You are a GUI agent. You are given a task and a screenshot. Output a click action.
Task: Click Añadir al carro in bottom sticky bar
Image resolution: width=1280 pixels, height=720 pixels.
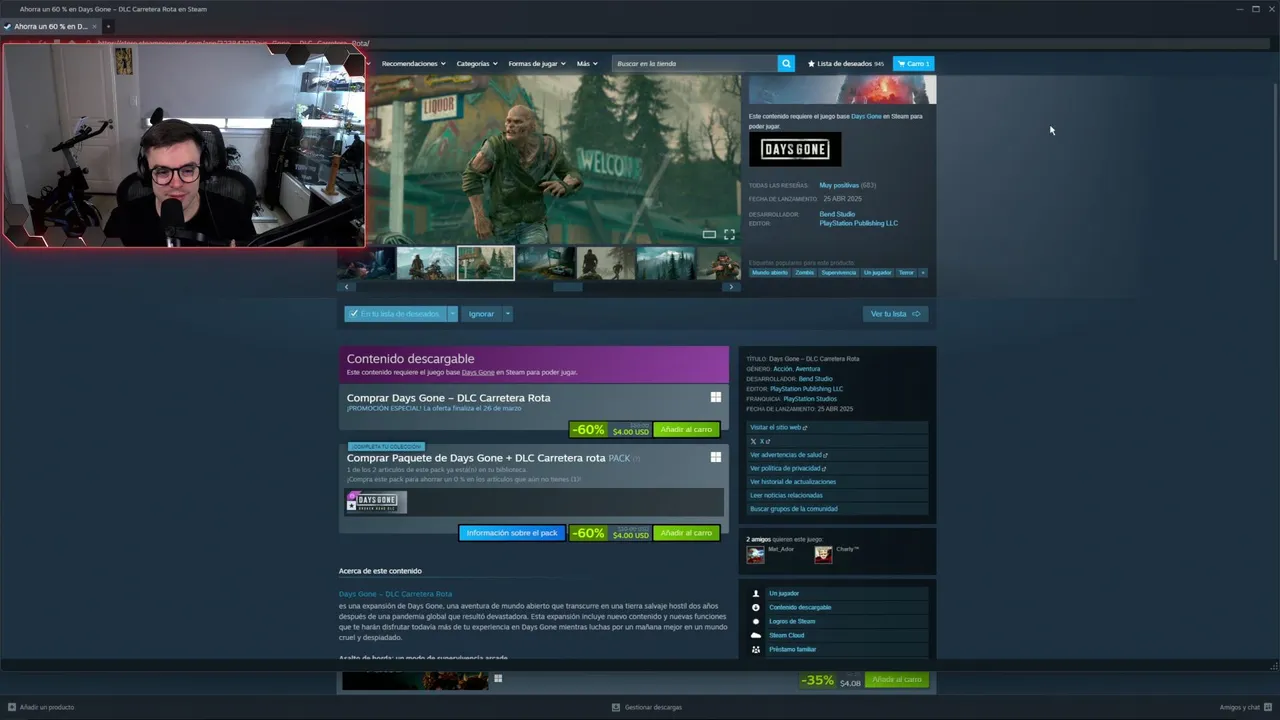click(896, 679)
